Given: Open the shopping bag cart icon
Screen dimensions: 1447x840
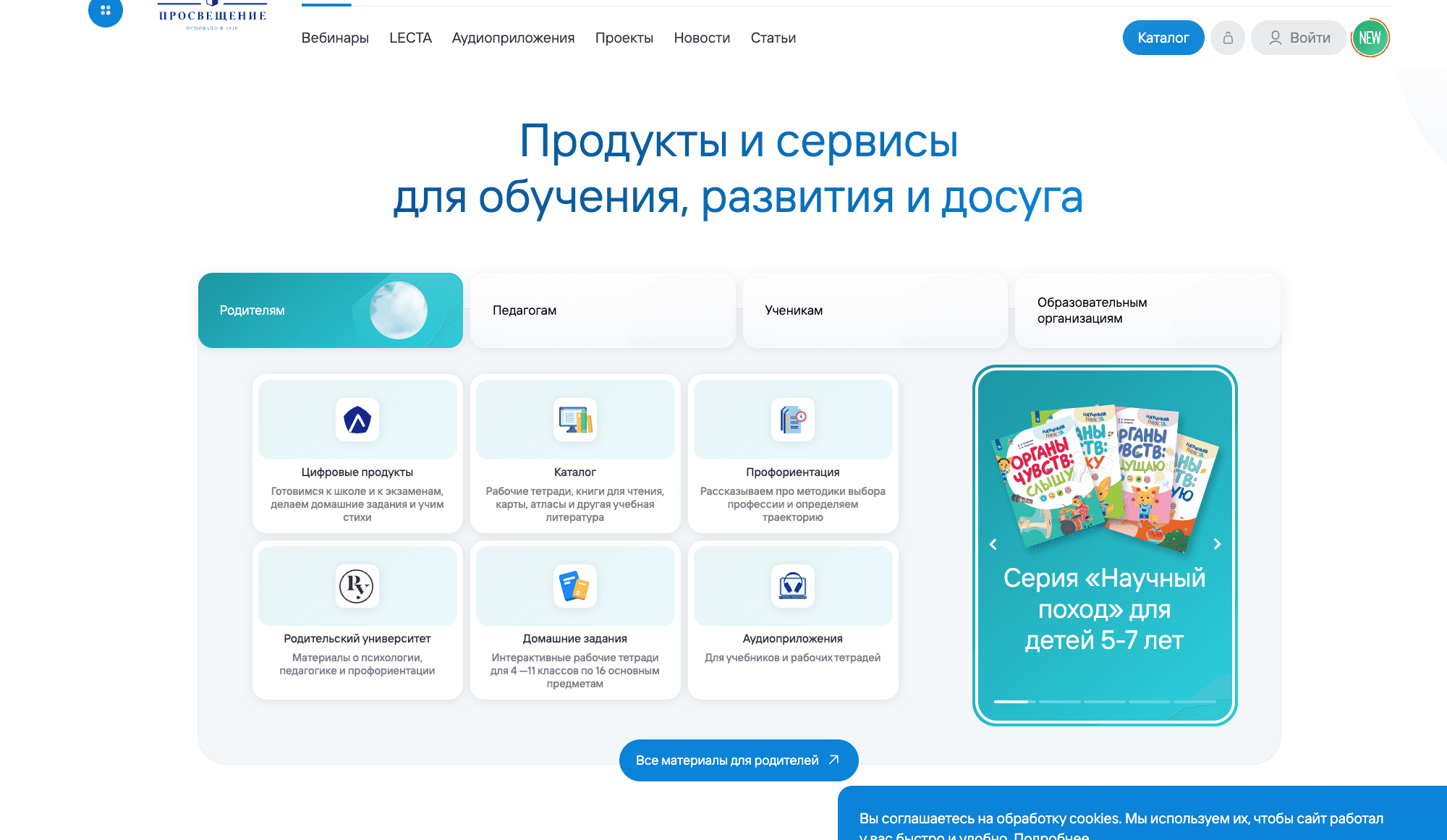Looking at the screenshot, I should [1228, 38].
